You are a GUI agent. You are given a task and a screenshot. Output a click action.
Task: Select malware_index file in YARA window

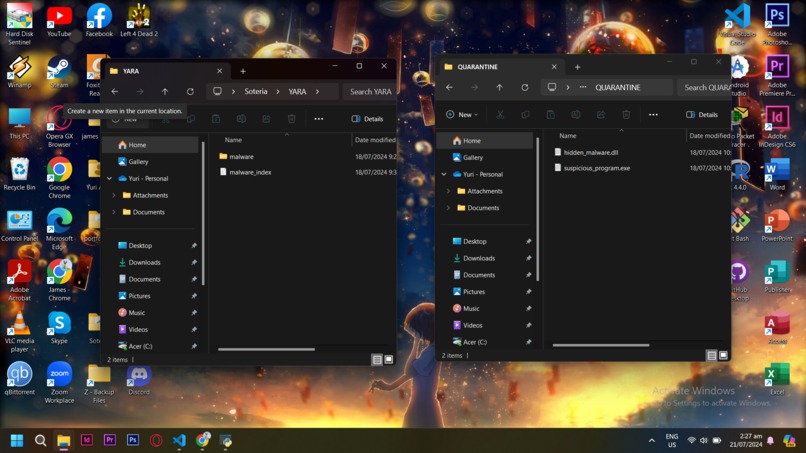(250, 172)
